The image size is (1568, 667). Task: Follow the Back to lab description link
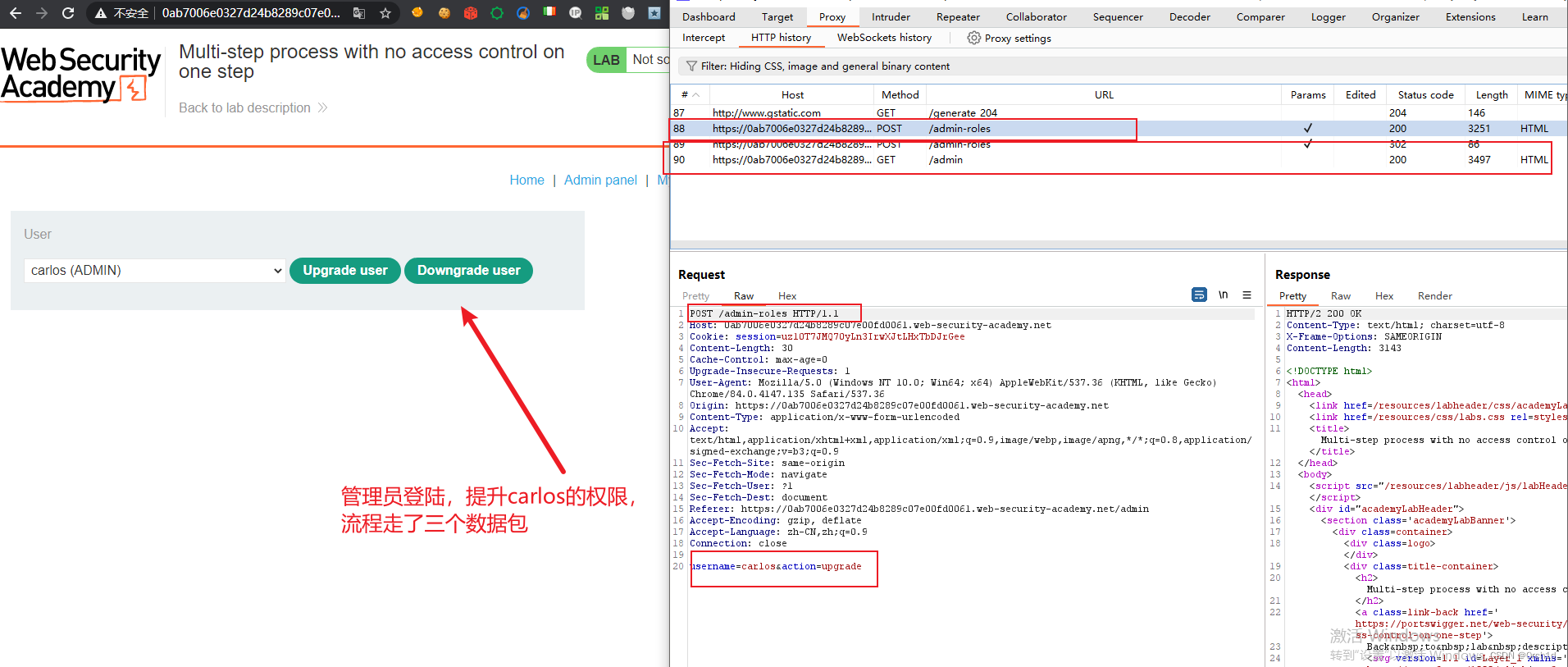point(253,108)
